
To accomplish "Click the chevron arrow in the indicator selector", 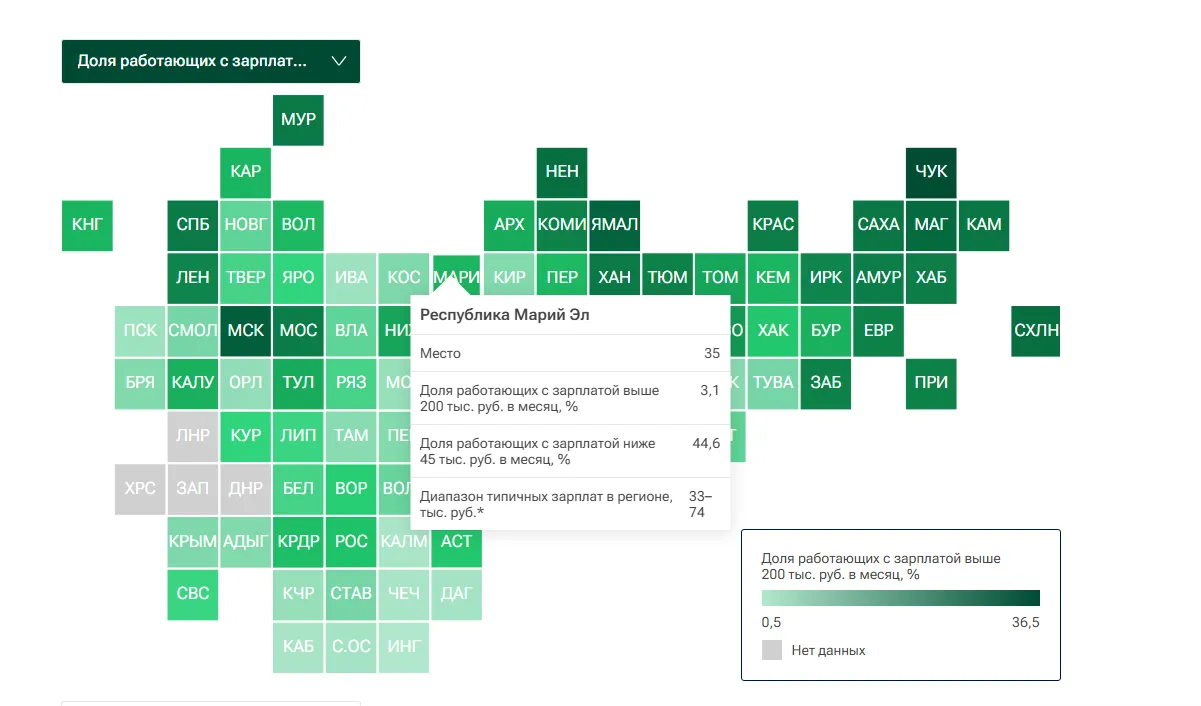I will pos(338,61).
